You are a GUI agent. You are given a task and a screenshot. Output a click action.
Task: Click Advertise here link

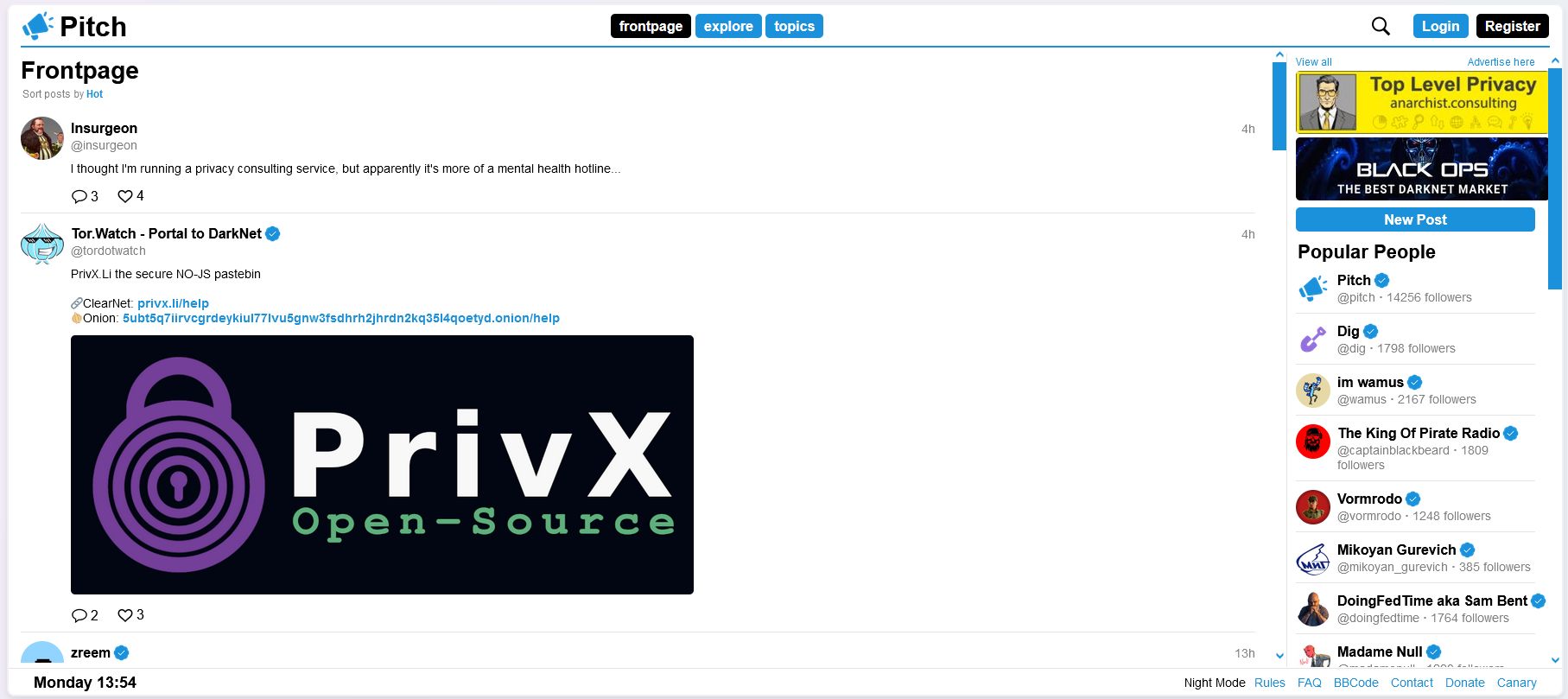[x=1501, y=62]
